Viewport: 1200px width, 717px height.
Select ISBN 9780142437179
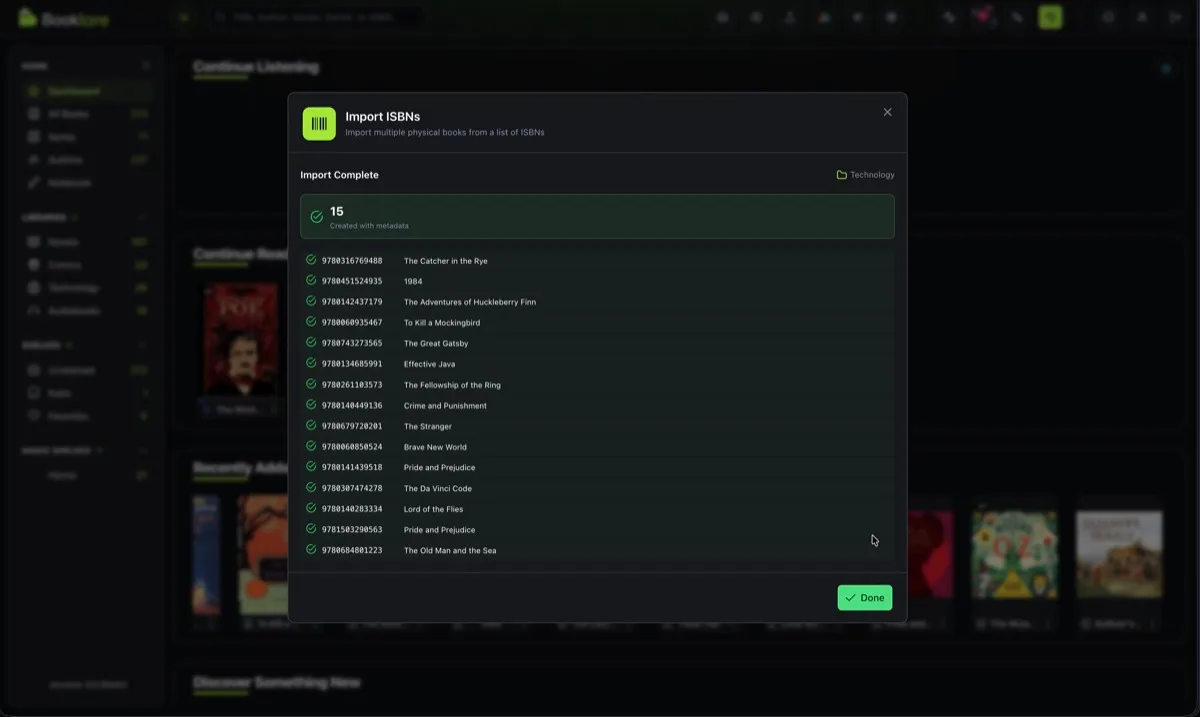352,302
